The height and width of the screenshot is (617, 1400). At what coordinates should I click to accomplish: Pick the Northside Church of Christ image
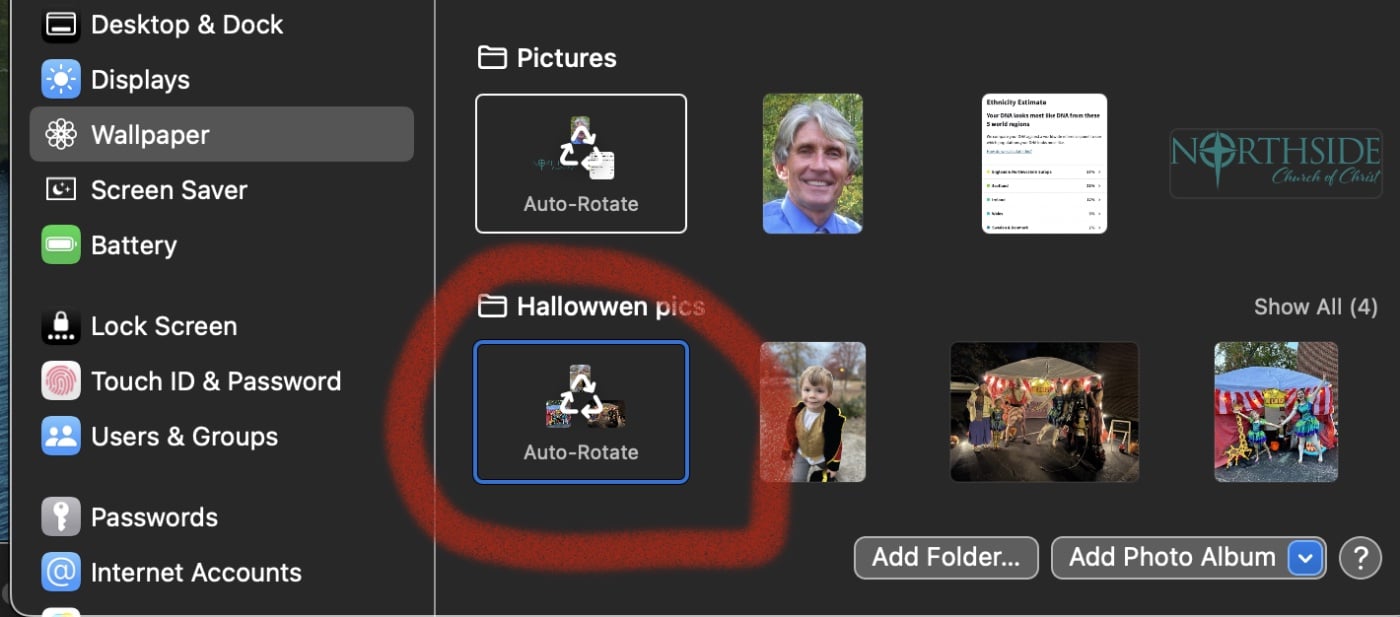pyautogui.click(x=1275, y=164)
